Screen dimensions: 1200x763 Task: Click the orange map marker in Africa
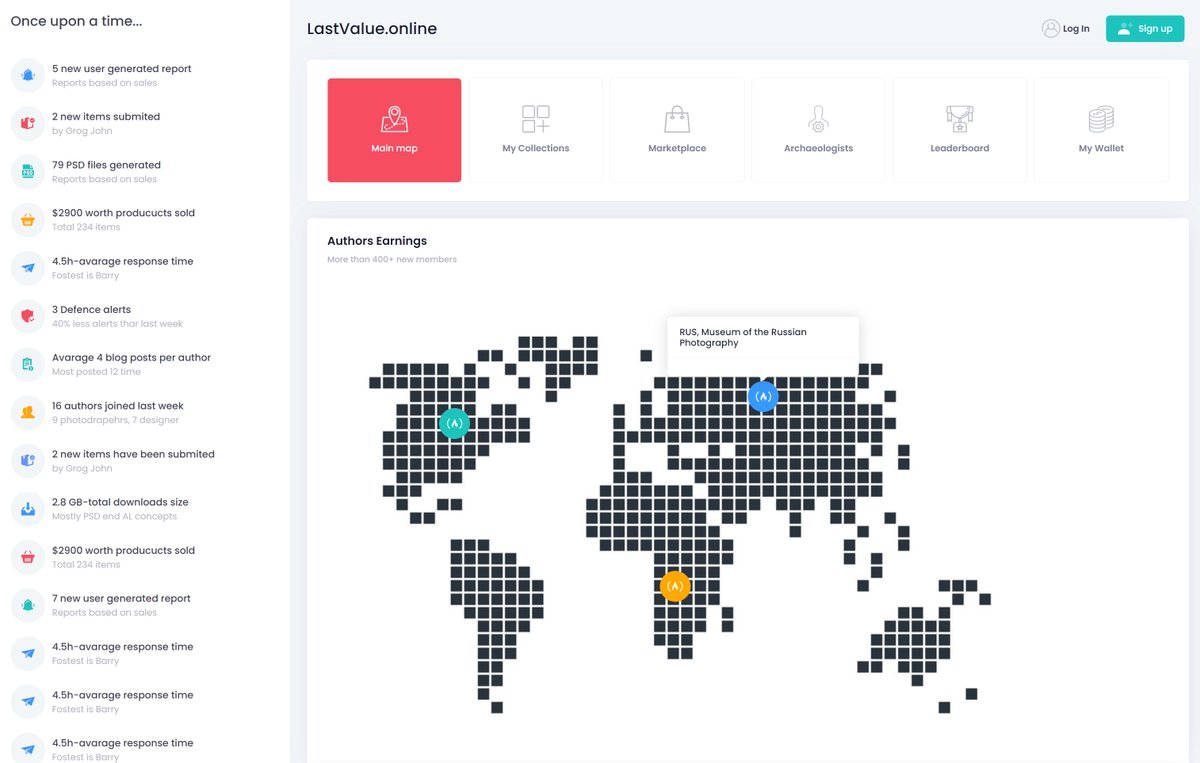(675, 586)
